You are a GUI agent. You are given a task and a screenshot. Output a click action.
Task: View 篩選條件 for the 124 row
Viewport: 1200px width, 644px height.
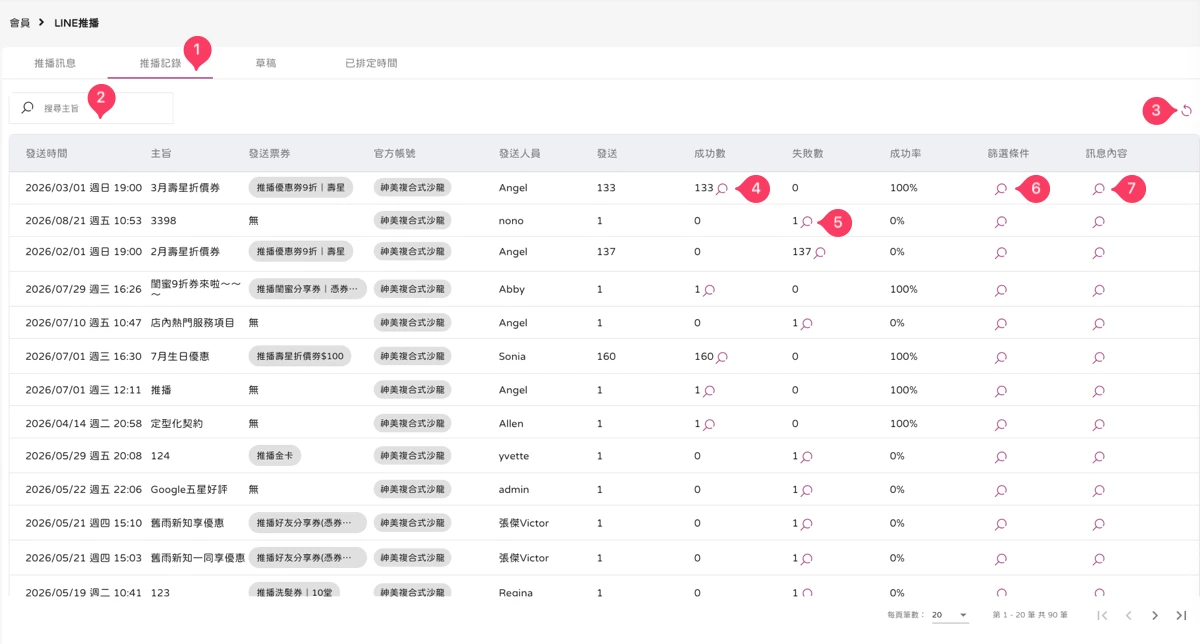tap(1001, 457)
